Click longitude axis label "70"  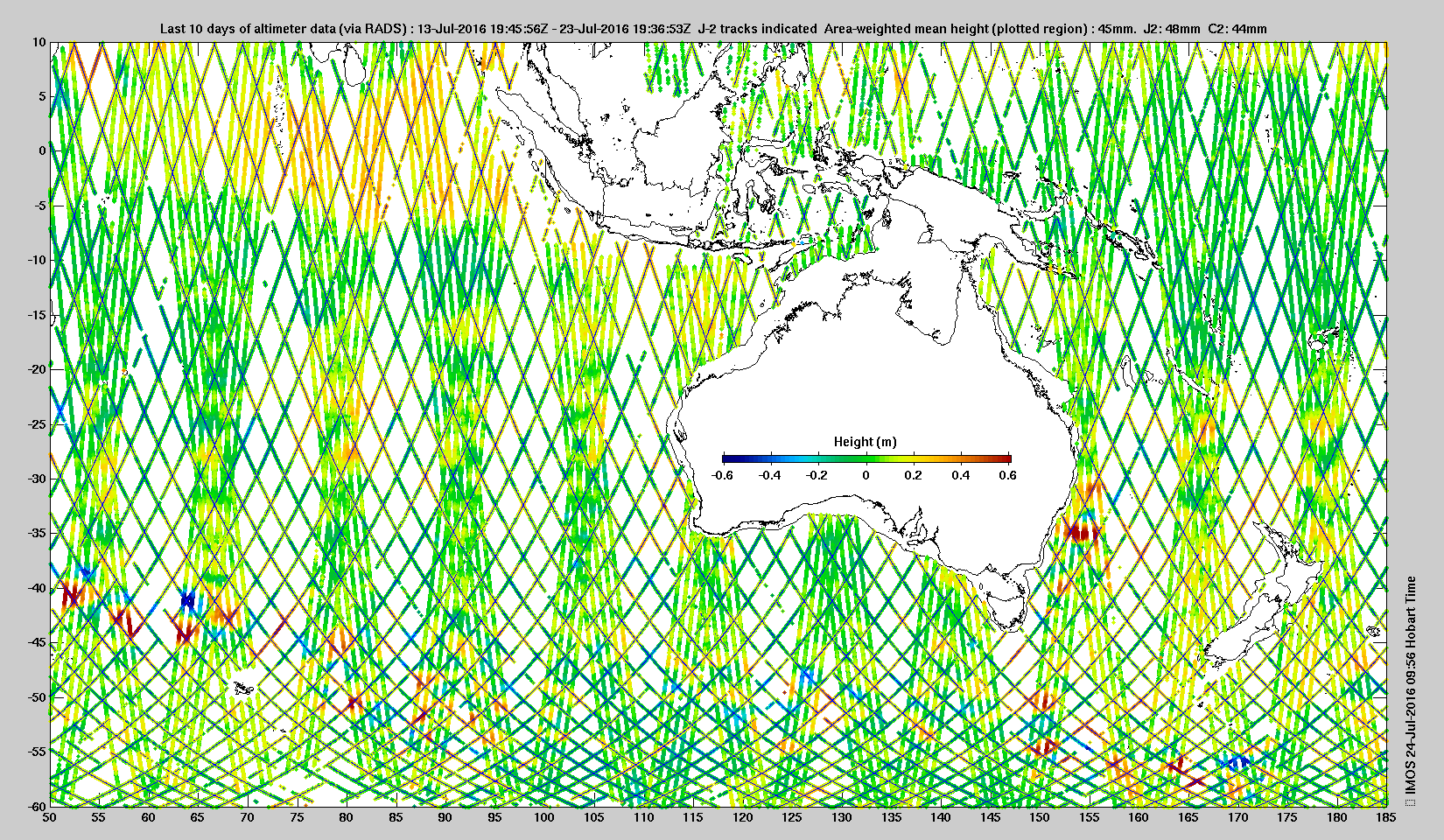248,817
